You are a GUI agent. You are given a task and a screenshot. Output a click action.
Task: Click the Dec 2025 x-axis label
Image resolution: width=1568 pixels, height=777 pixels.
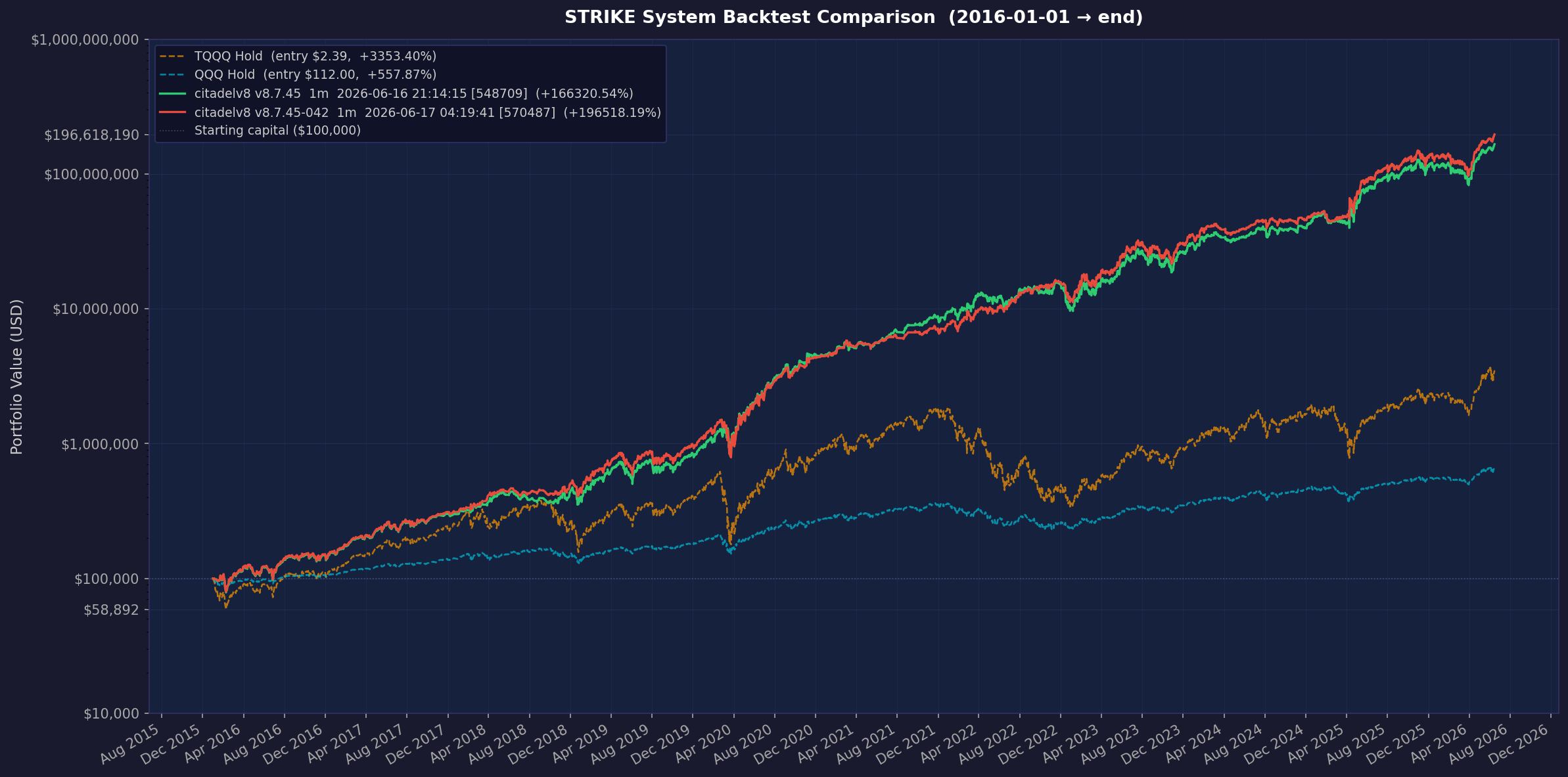click(x=1397, y=744)
